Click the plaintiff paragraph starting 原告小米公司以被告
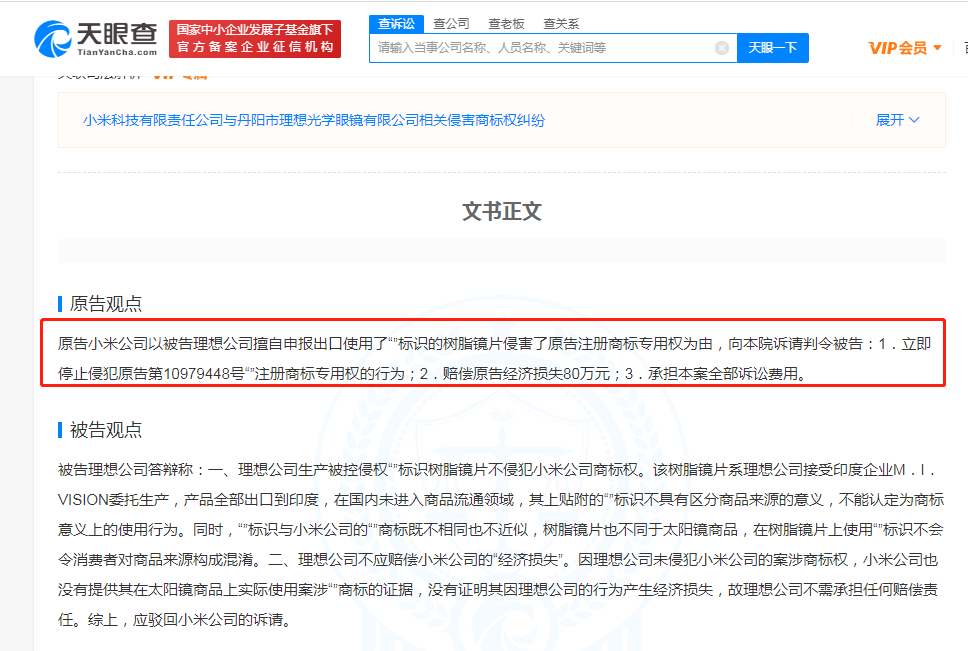Viewport: 968px width, 651px height. click(494, 359)
